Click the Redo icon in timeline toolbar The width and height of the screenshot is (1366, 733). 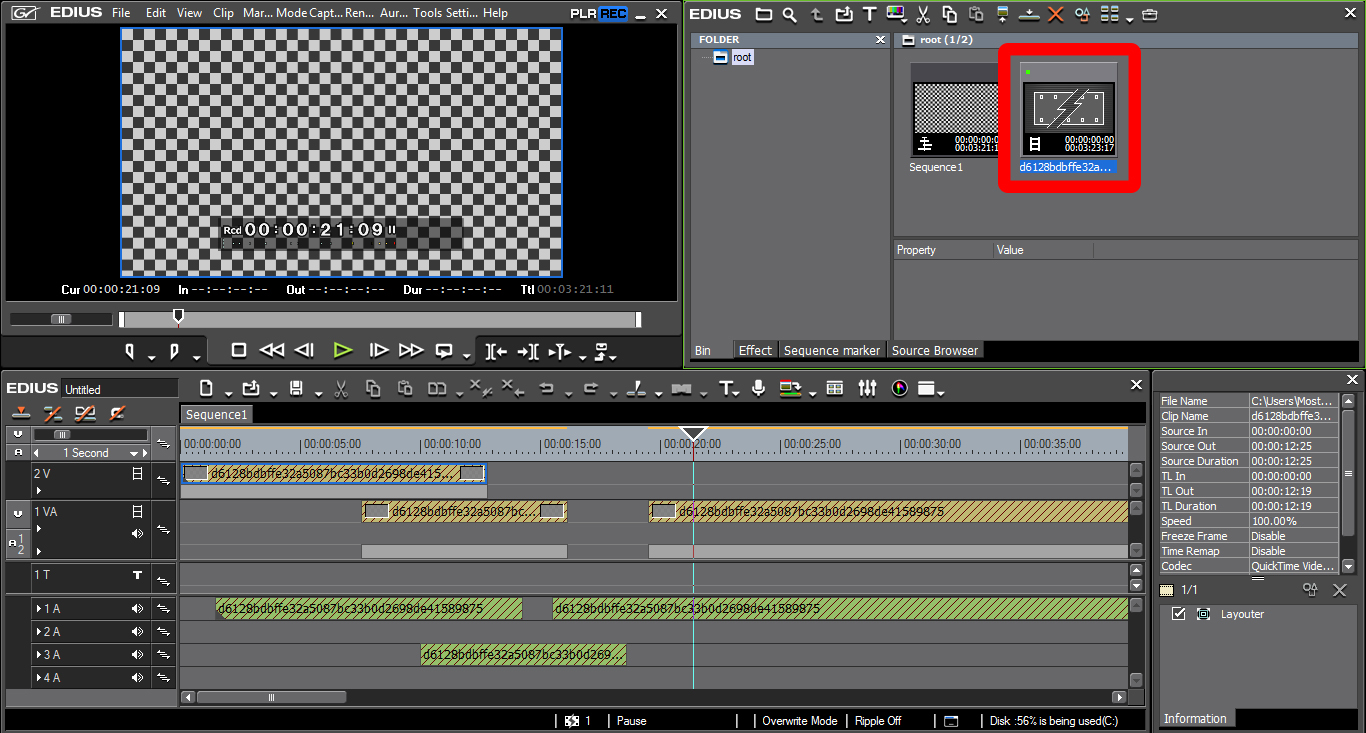pos(590,388)
